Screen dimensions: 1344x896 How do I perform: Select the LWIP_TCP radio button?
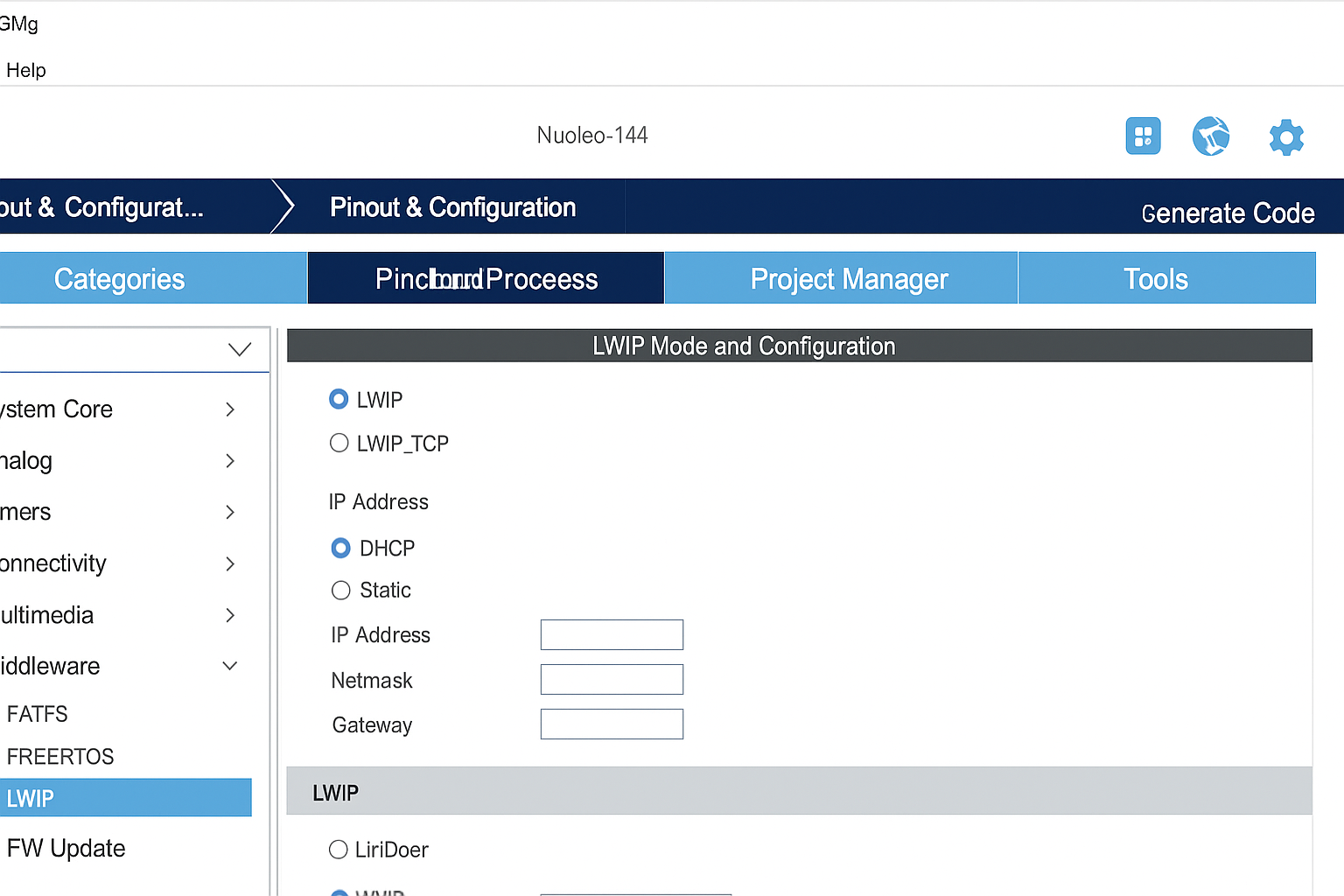(339, 443)
